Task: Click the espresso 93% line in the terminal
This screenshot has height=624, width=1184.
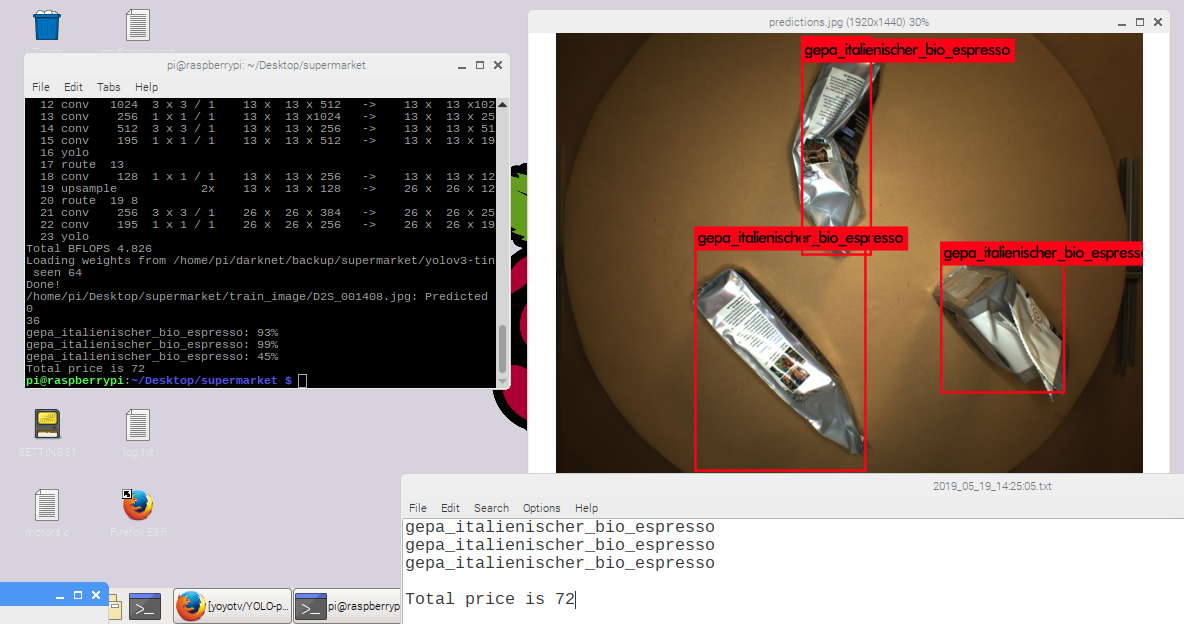Action: pos(152,332)
